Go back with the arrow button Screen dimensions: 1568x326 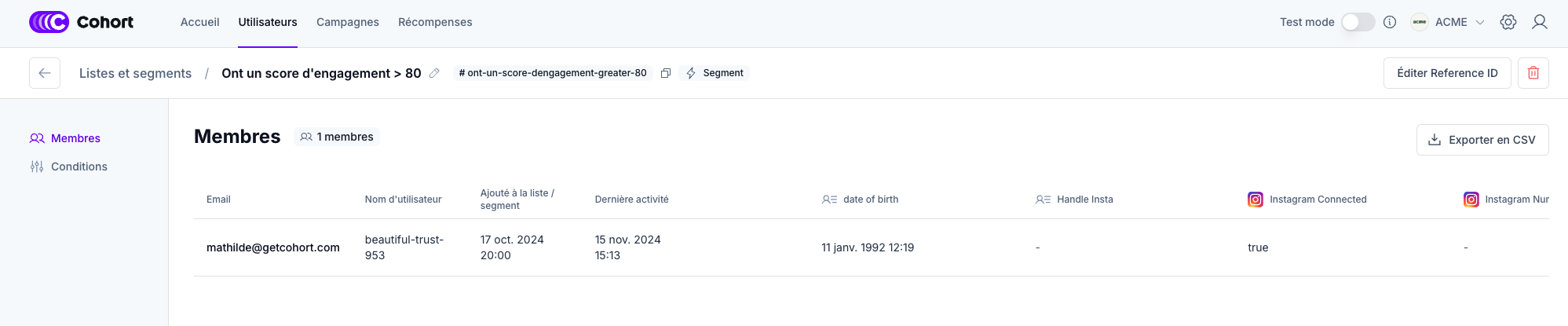45,73
